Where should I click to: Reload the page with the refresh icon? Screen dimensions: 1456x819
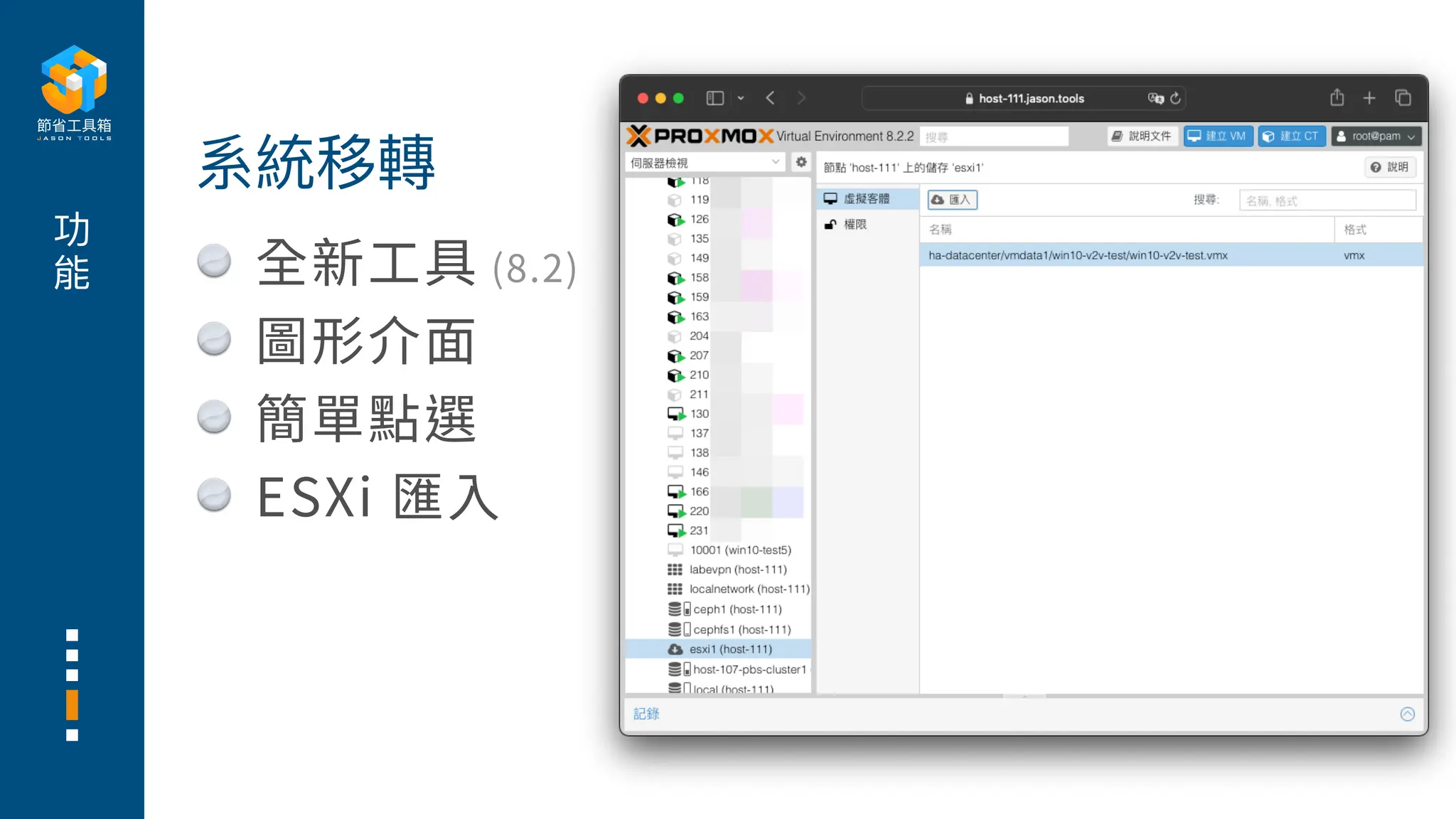(1175, 98)
